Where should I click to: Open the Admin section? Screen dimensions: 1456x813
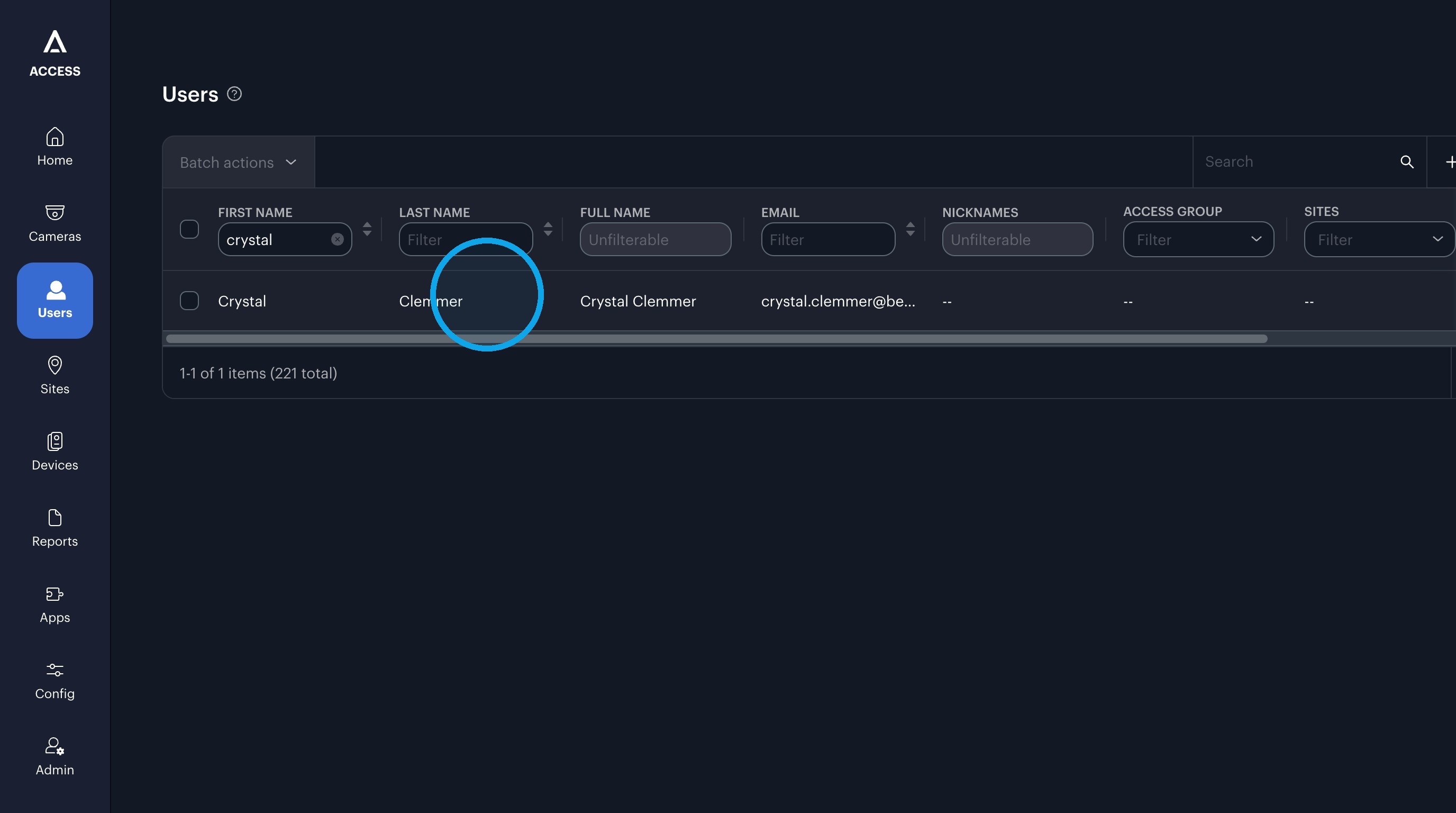(55, 757)
